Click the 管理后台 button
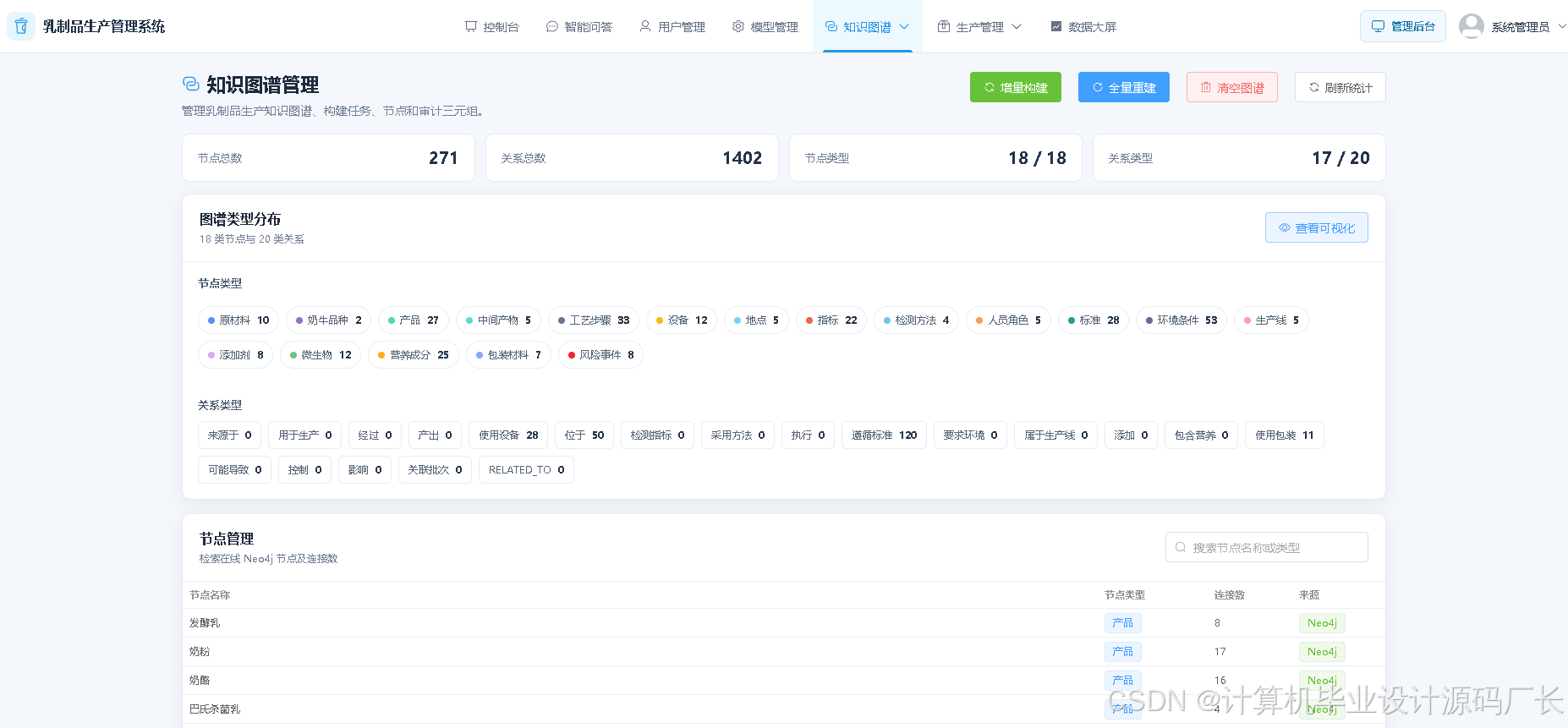 pos(1403,26)
